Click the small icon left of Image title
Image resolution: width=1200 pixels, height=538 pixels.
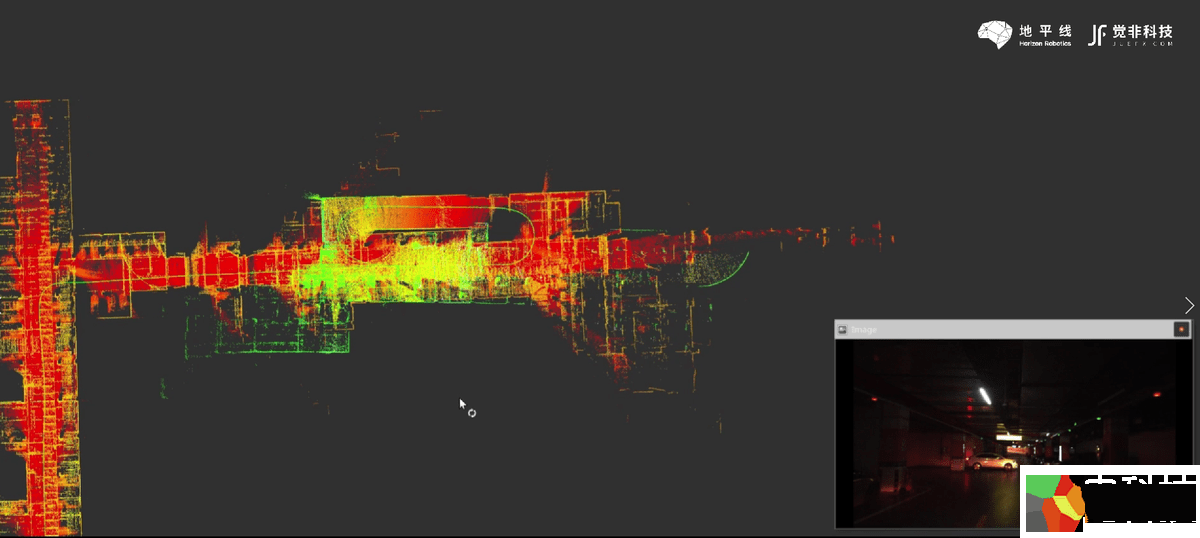coord(842,329)
